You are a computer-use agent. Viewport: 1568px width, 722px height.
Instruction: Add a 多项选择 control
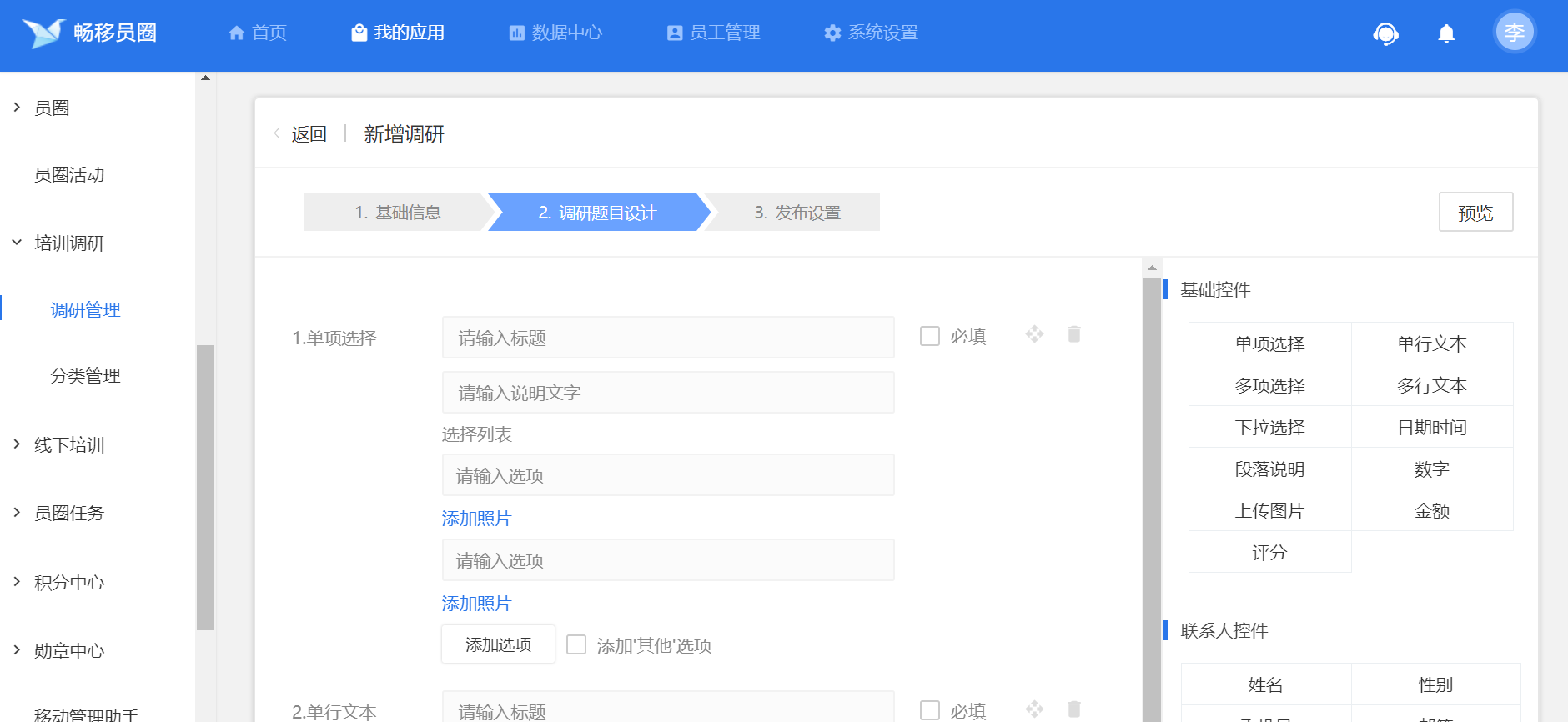[1269, 385]
